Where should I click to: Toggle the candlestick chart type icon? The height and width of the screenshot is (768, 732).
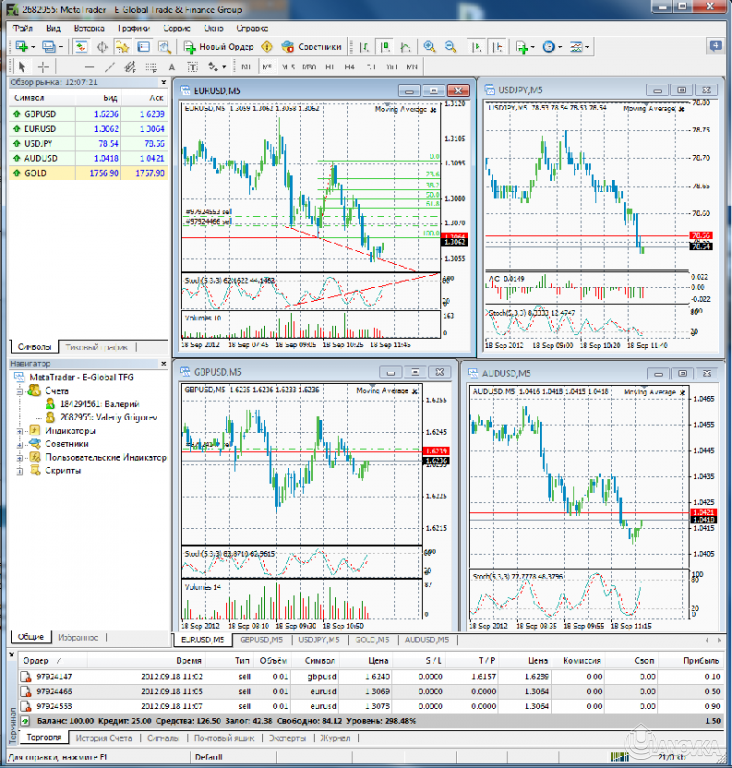(x=386, y=46)
